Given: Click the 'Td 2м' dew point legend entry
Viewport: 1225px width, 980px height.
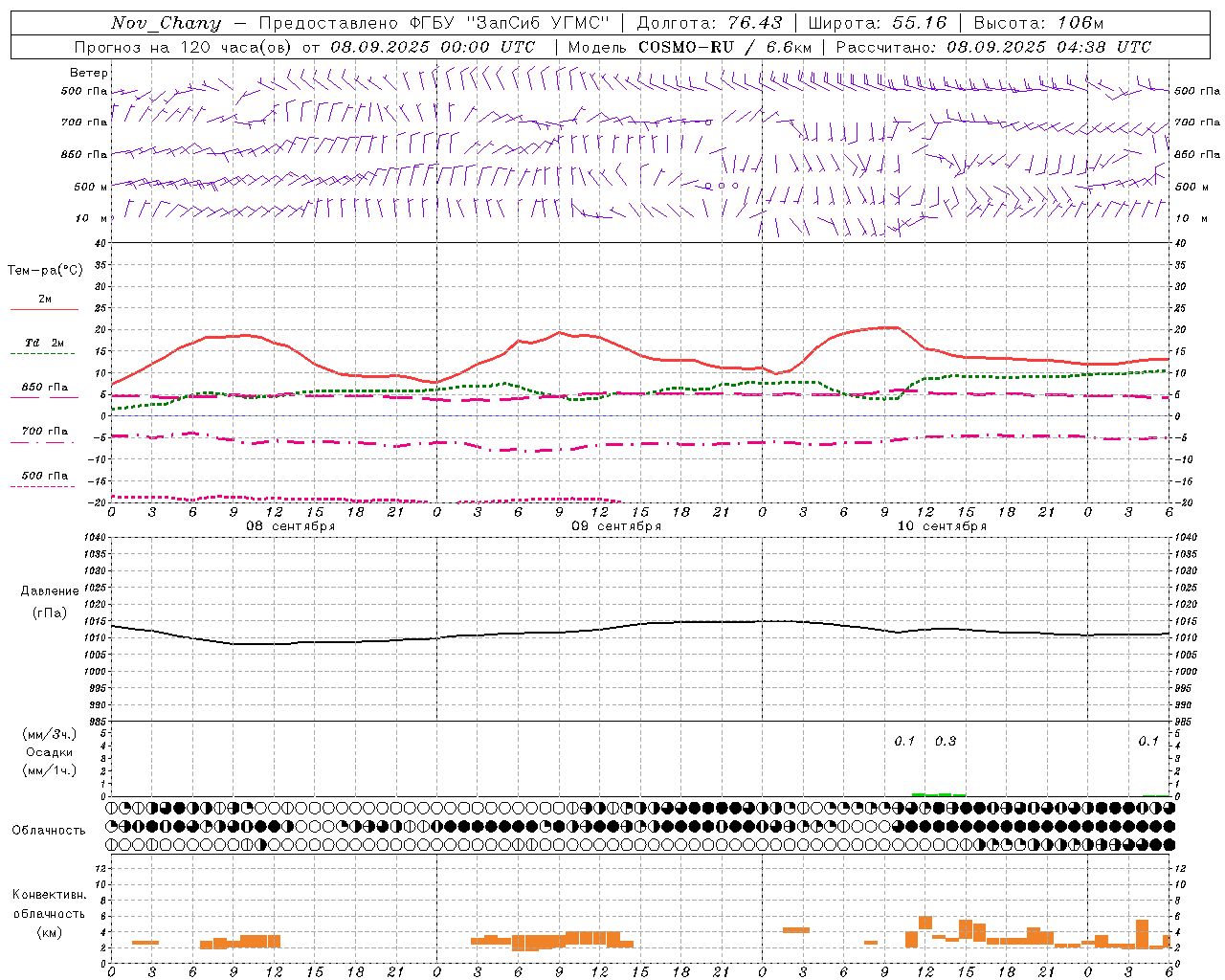Looking at the screenshot, I should pos(45,343).
